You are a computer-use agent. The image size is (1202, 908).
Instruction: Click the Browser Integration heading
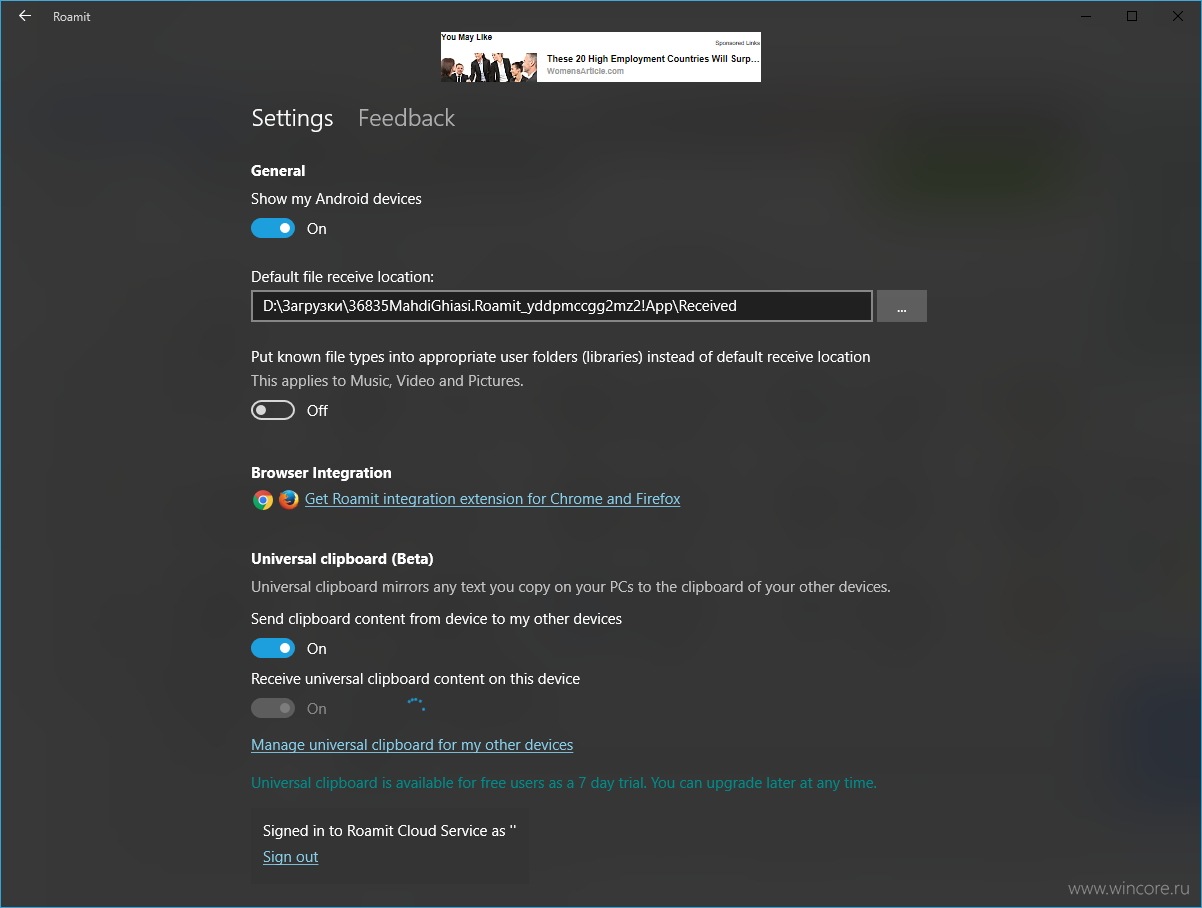coord(321,473)
